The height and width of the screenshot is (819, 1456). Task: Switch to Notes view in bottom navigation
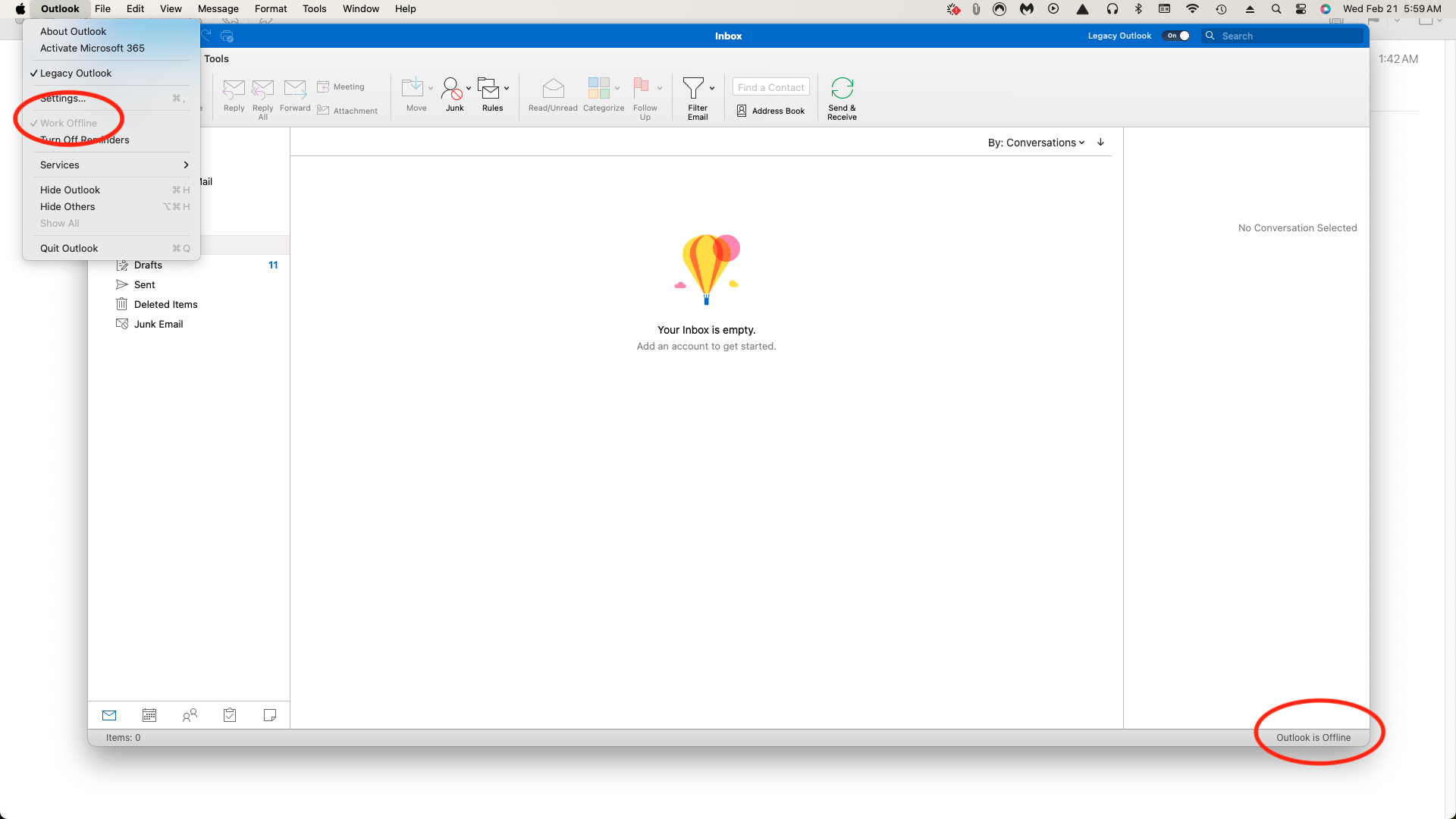(x=270, y=715)
